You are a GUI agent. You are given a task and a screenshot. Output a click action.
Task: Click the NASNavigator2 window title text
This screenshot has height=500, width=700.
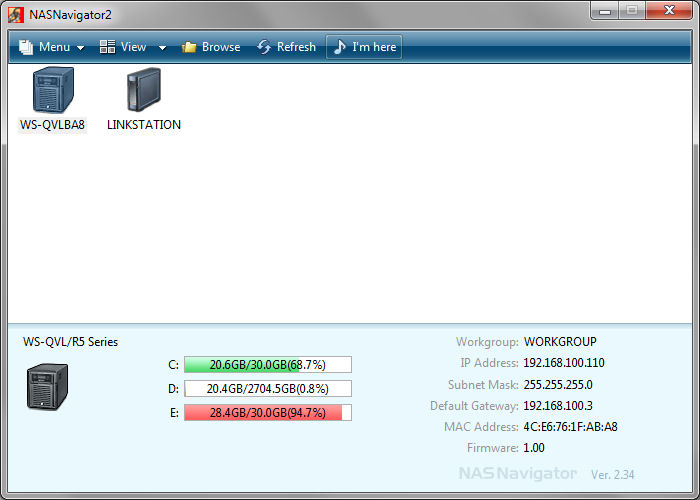71,15
